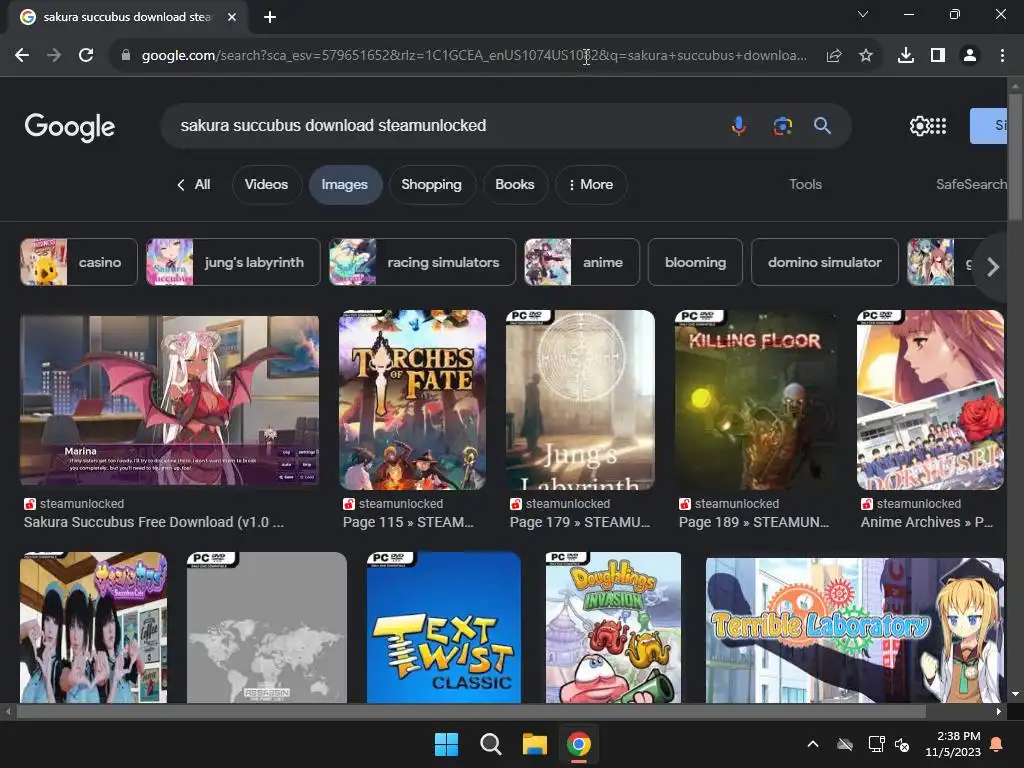1024x768 pixels.
Task: Open Google quick settings gear
Action: click(x=919, y=126)
